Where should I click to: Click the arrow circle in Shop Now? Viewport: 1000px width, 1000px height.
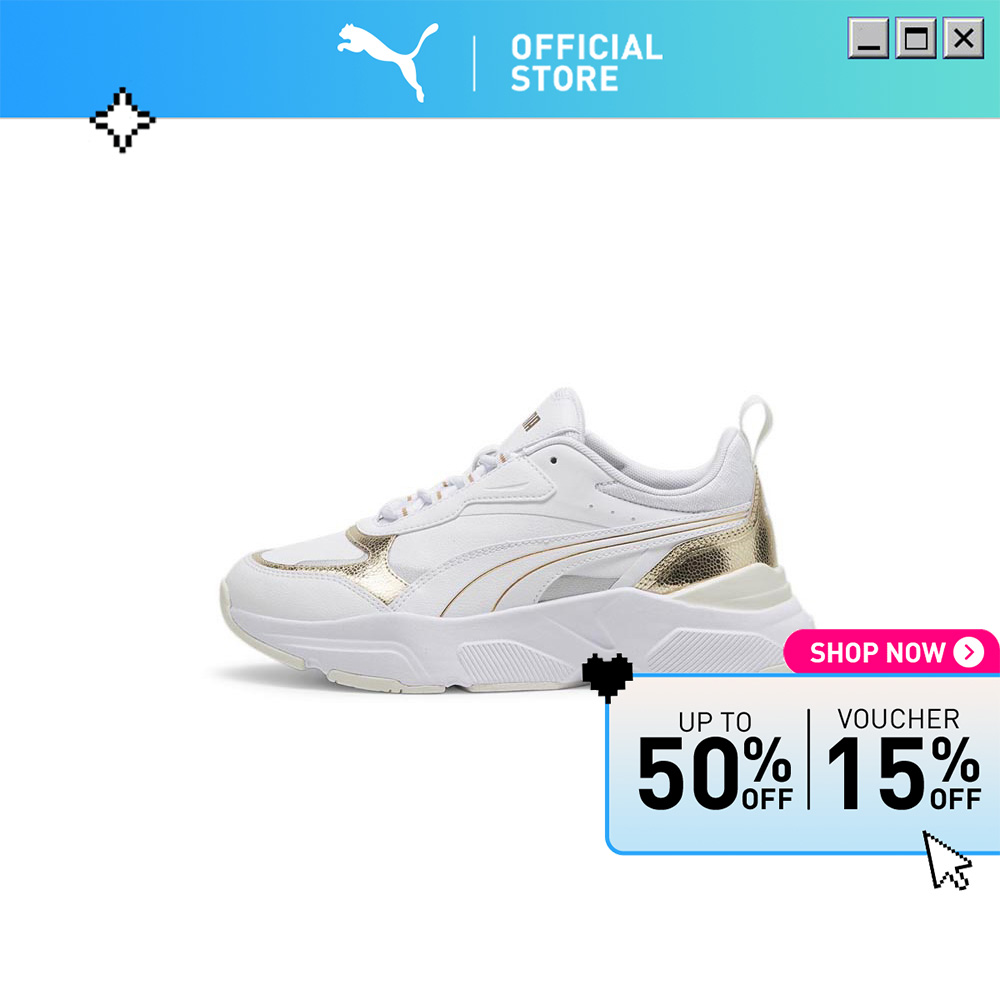(969, 652)
